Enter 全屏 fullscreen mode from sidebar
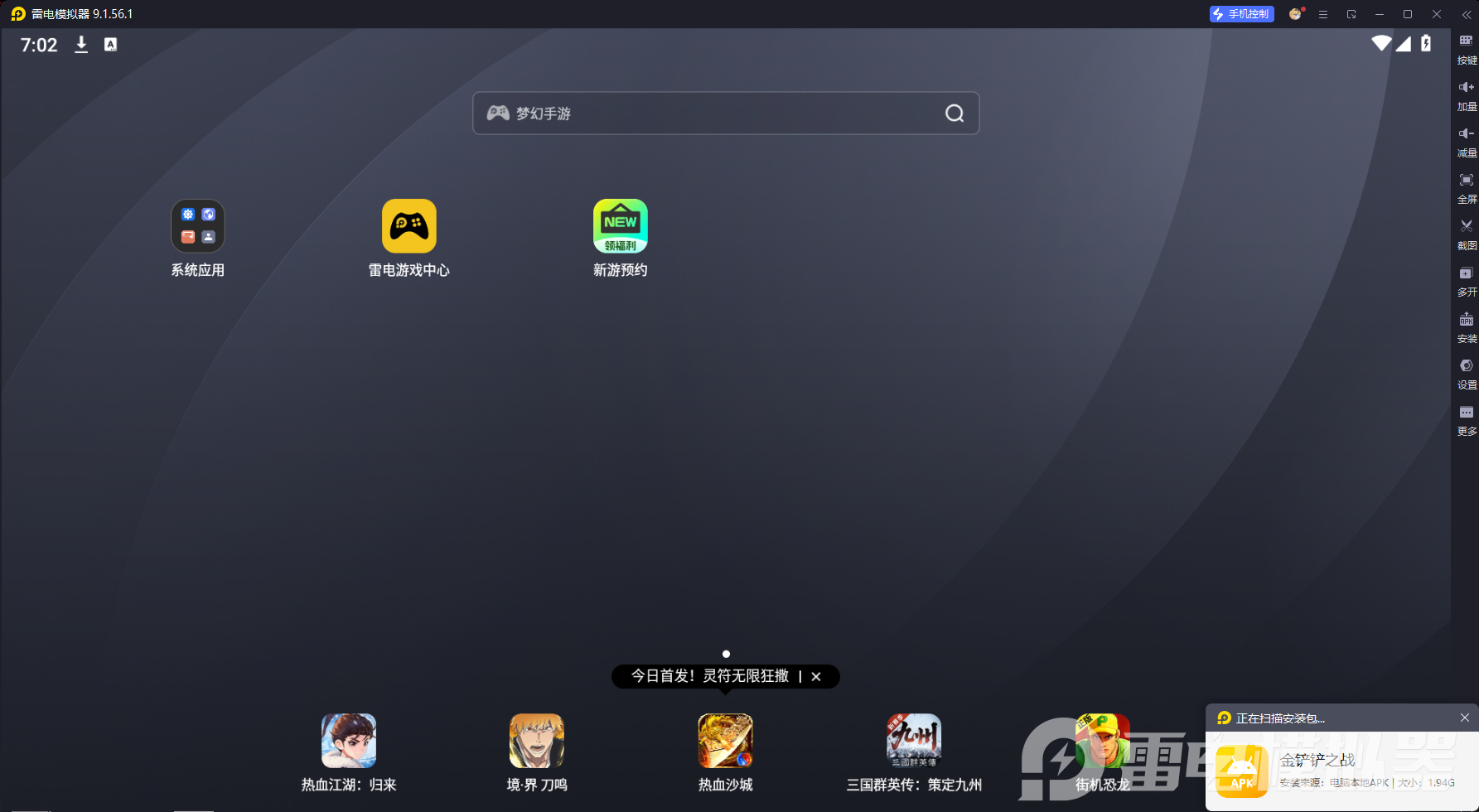Viewport: 1479px width, 812px height. (x=1466, y=188)
